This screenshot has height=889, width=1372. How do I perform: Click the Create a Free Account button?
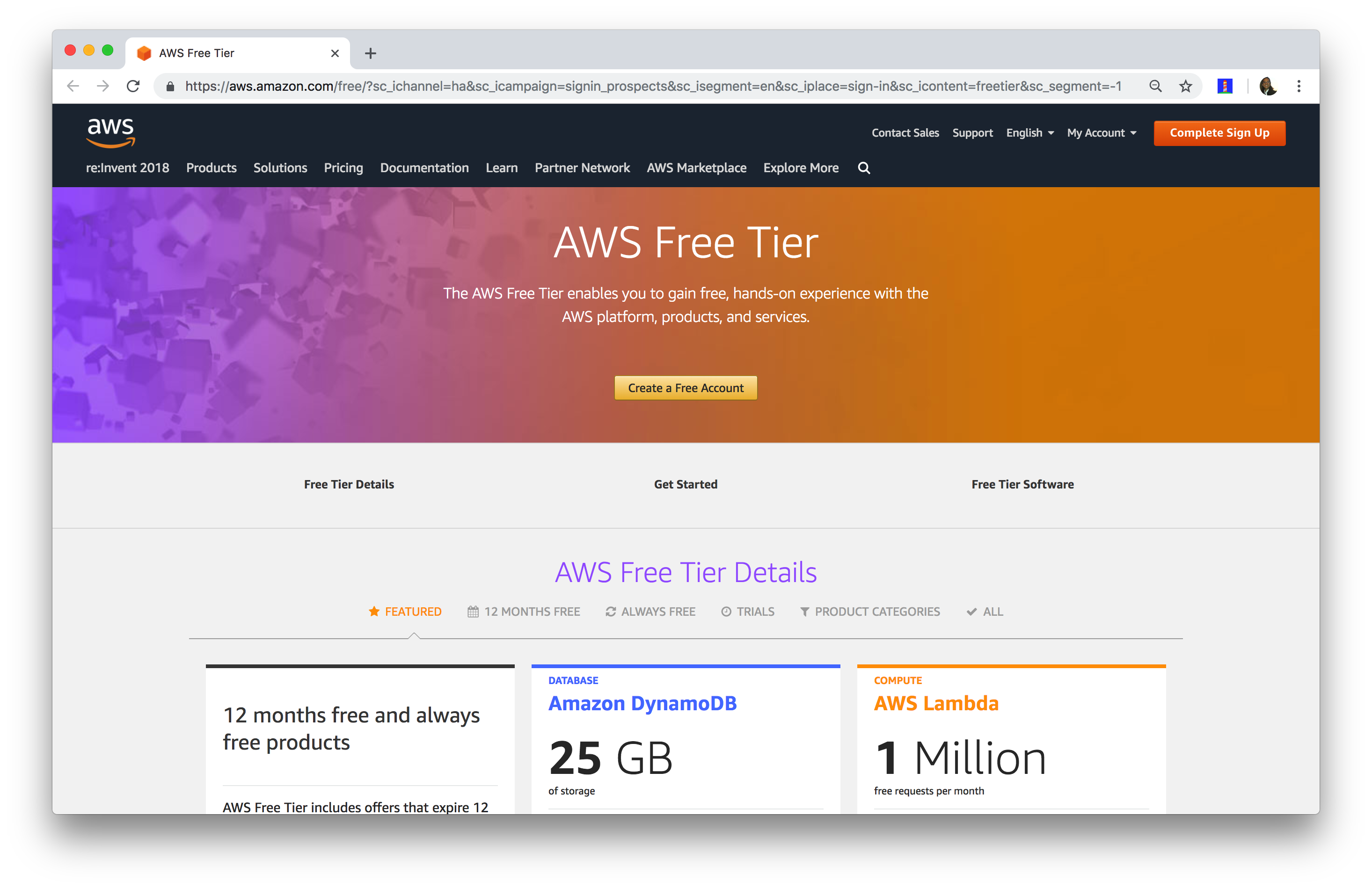point(686,387)
